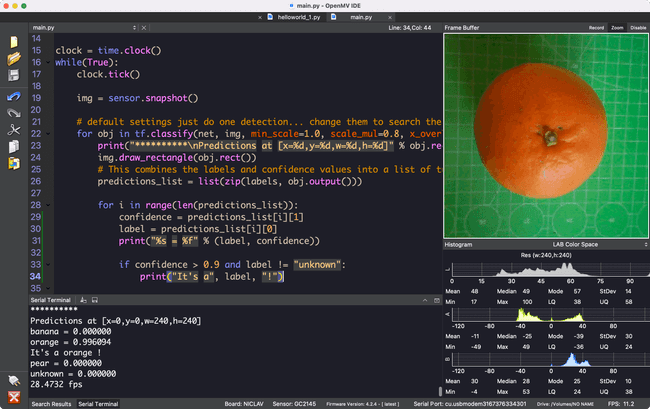
Task: Click the Redo arrow icon
Action: (x=13, y=113)
